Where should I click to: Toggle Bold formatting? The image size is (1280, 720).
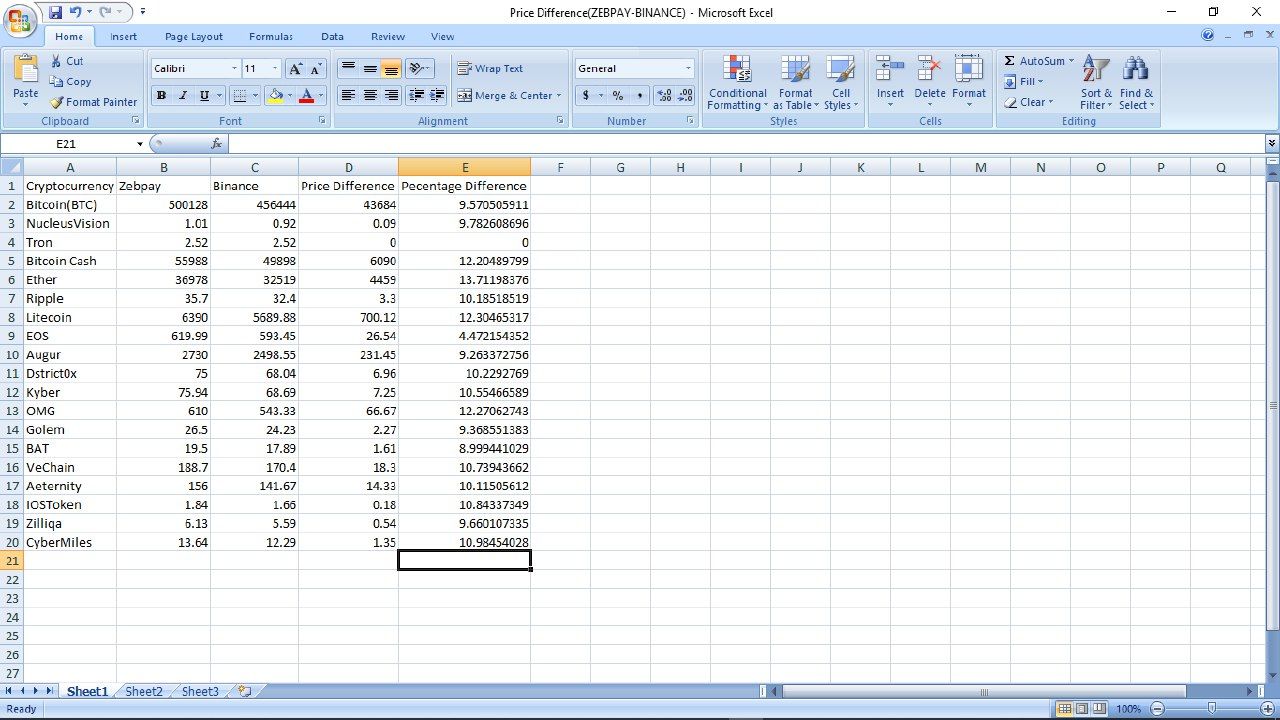161,96
